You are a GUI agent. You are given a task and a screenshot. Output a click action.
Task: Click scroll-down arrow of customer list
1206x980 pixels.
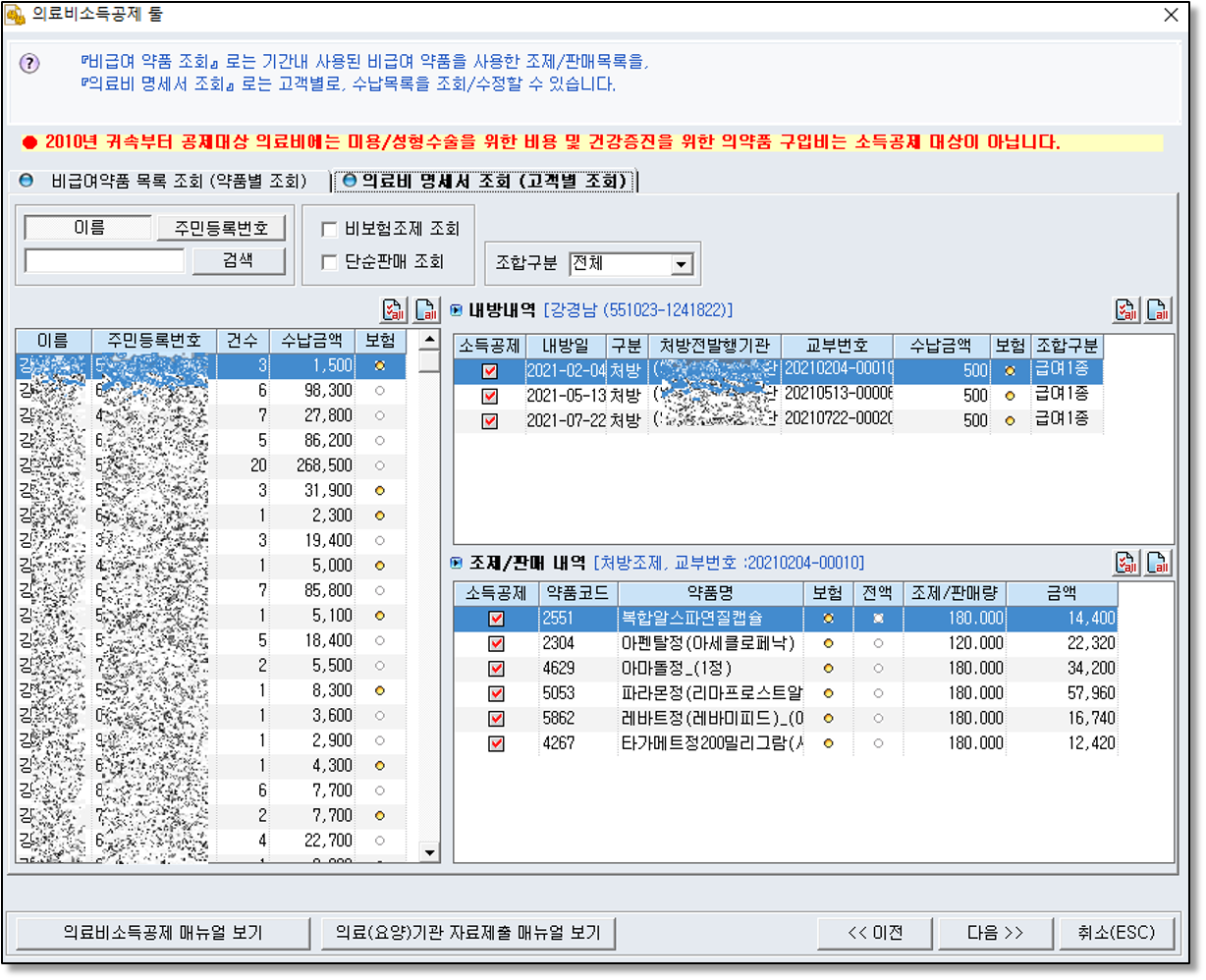pos(428,852)
